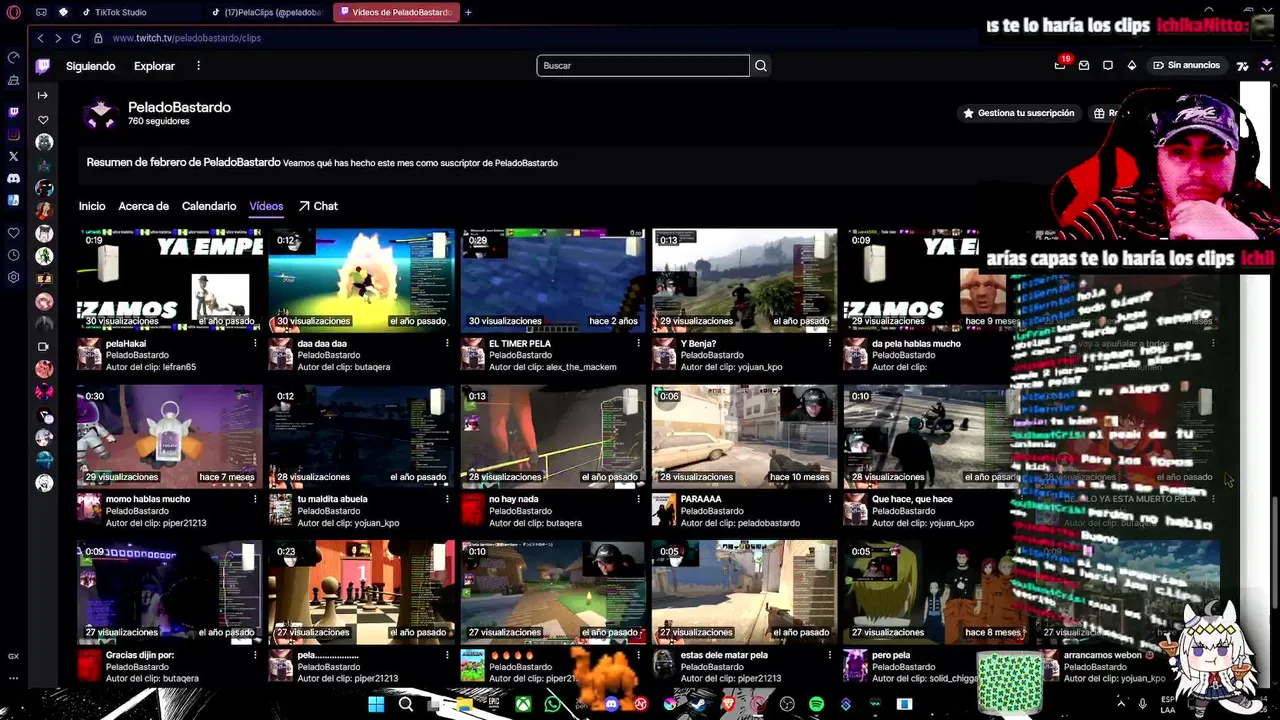Open Spotify from taskbar
The image size is (1280, 720).
[x=816, y=705]
